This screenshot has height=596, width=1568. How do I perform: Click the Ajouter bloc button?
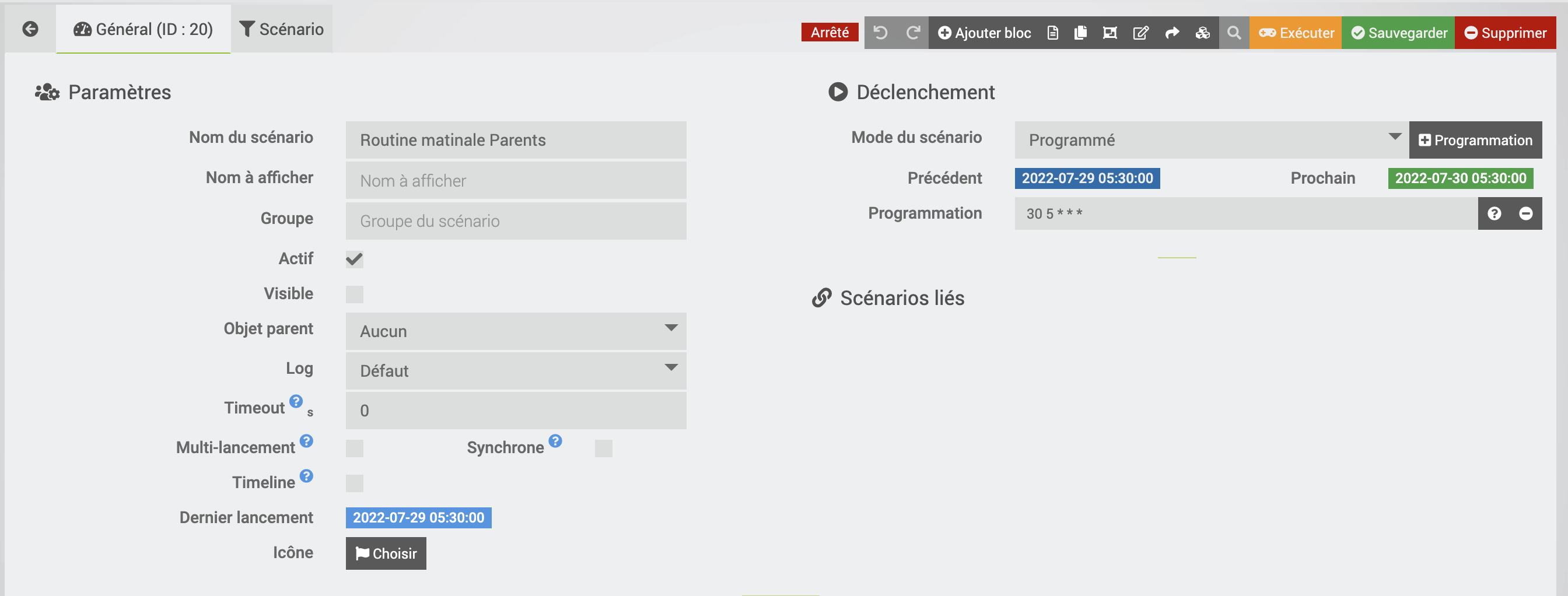pyautogui.click(x=984, y=33)
